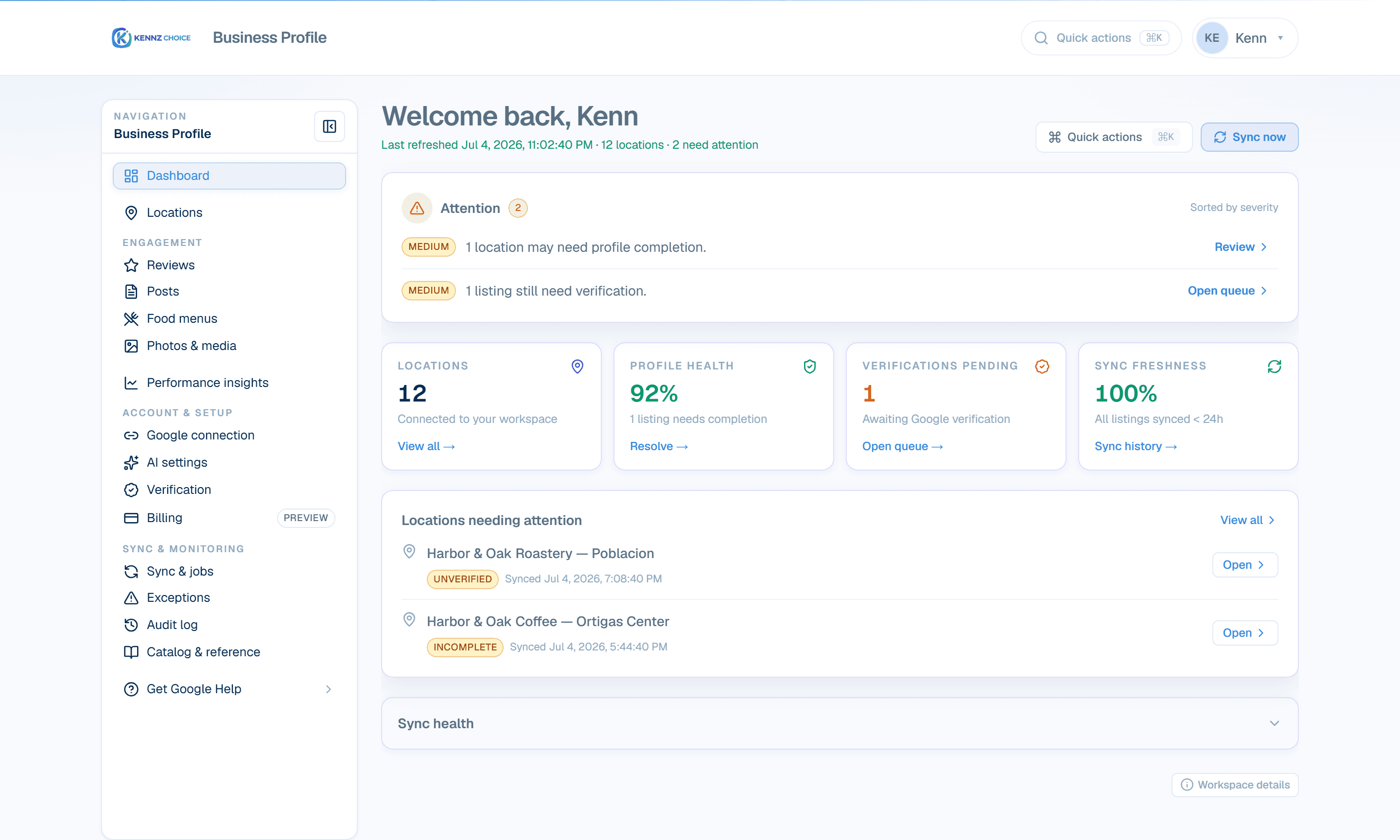This screenshot has height=840, width=1400.
Task: Click the INCOMPLETE status badge
Action: click(x=465, y=647)
